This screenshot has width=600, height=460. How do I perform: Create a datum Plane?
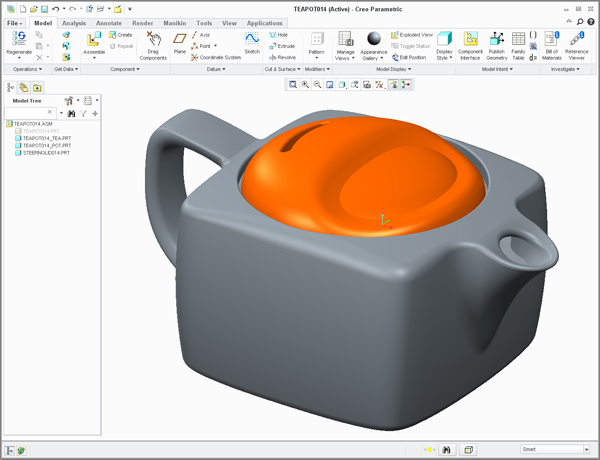pos(180,42)
